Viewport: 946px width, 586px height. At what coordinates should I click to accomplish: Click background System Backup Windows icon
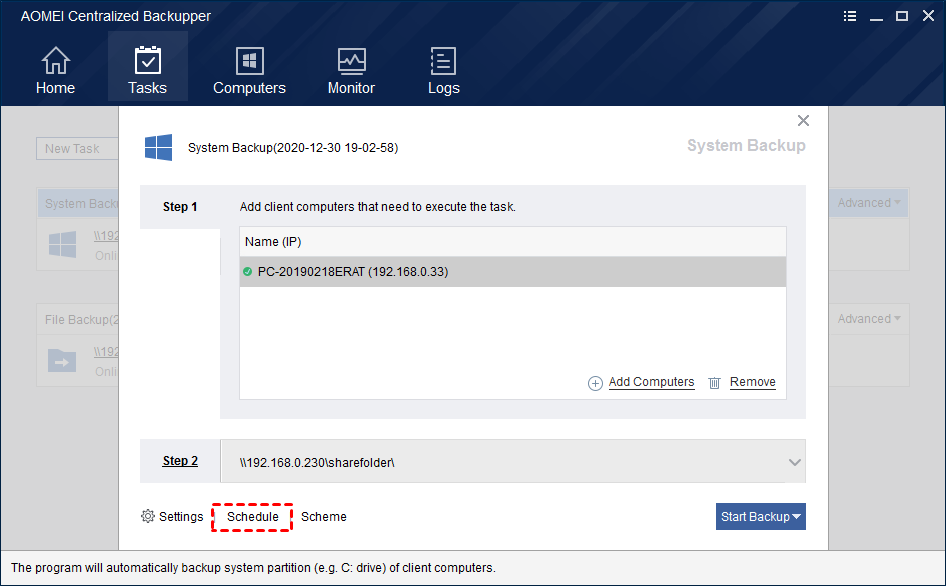62,244
